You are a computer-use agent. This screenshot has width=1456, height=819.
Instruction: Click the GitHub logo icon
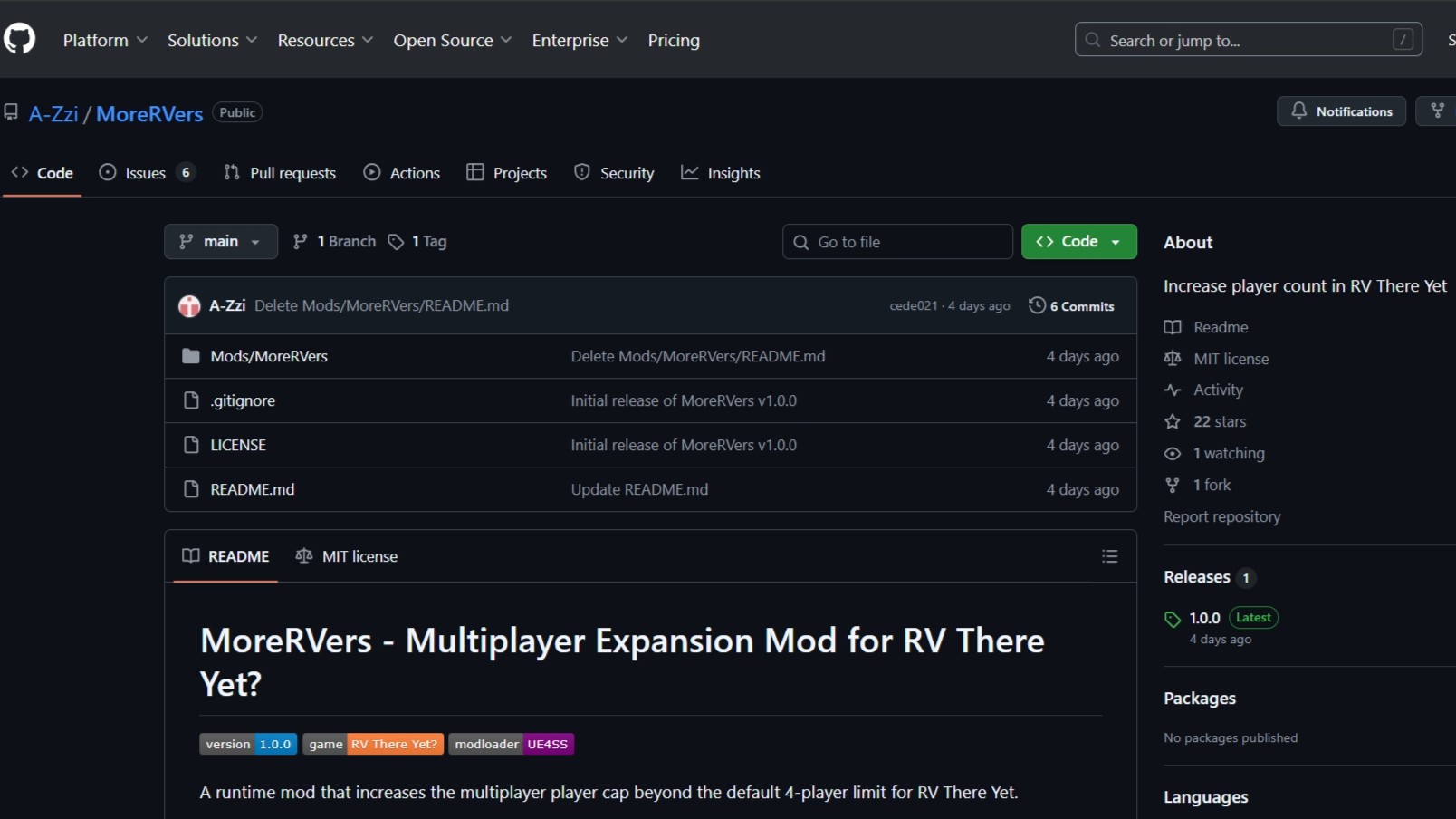[x=19, y=39]
